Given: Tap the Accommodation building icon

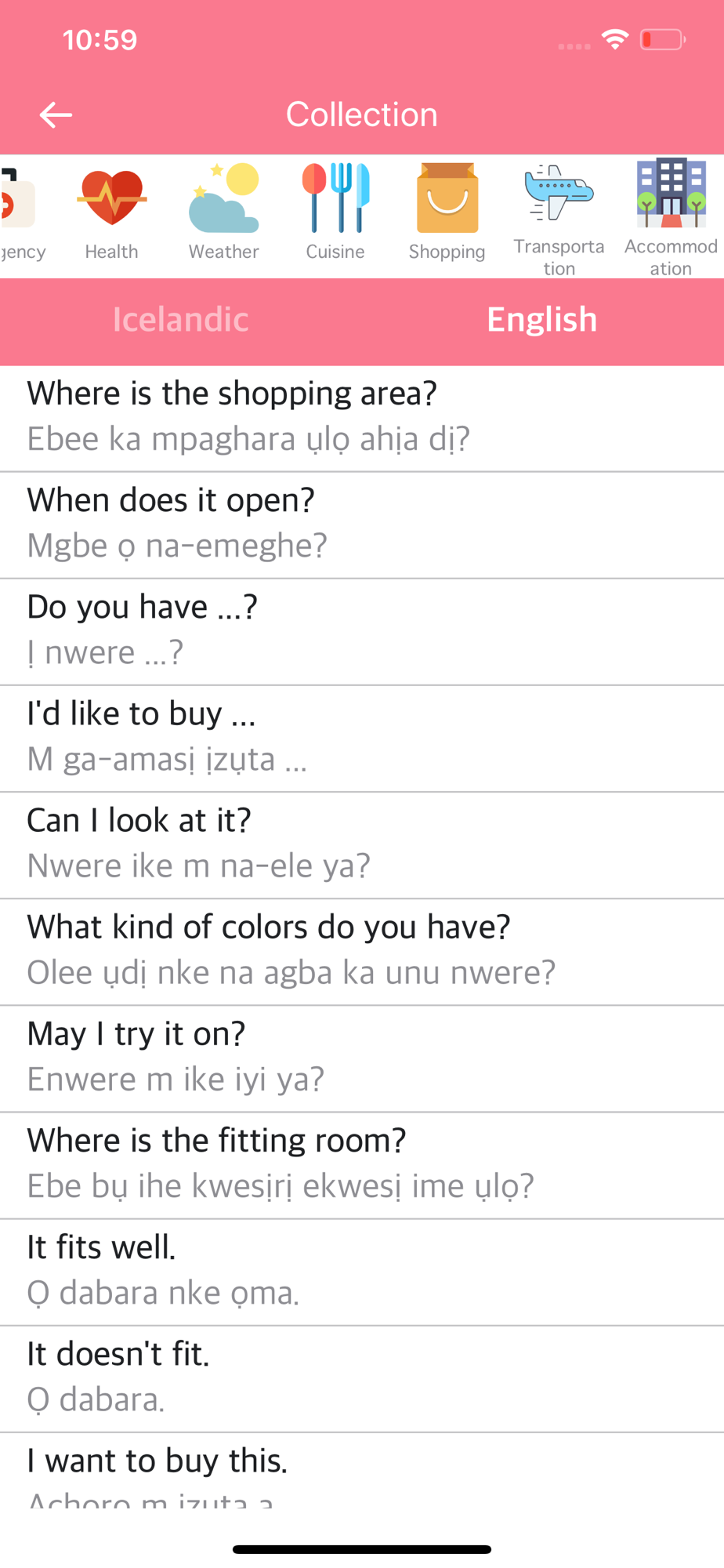Looking at the screenshot, I should pyautogui.click(x=671, y=194).
